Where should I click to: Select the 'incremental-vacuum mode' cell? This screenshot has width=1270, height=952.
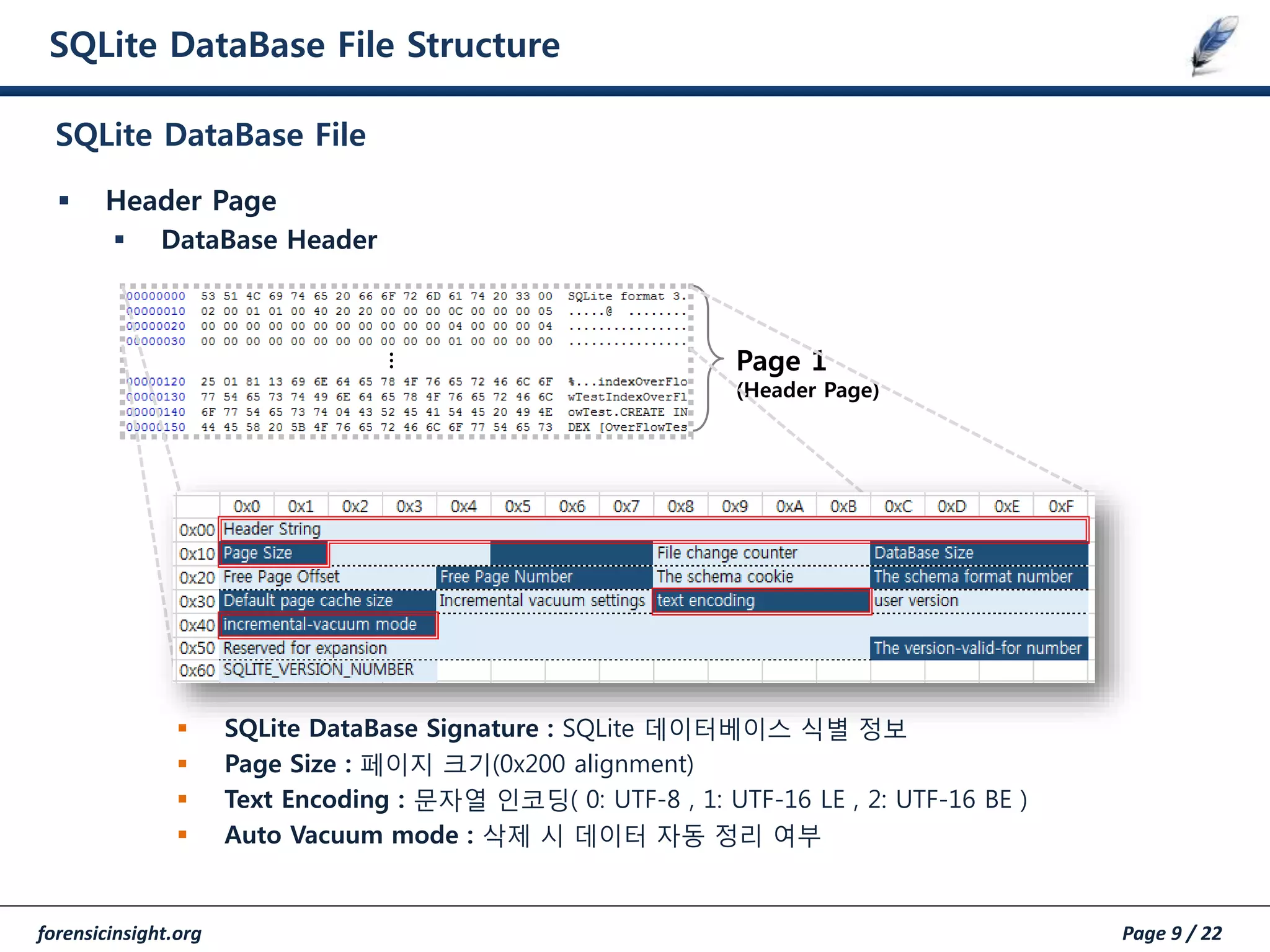[x=328, y=625]
